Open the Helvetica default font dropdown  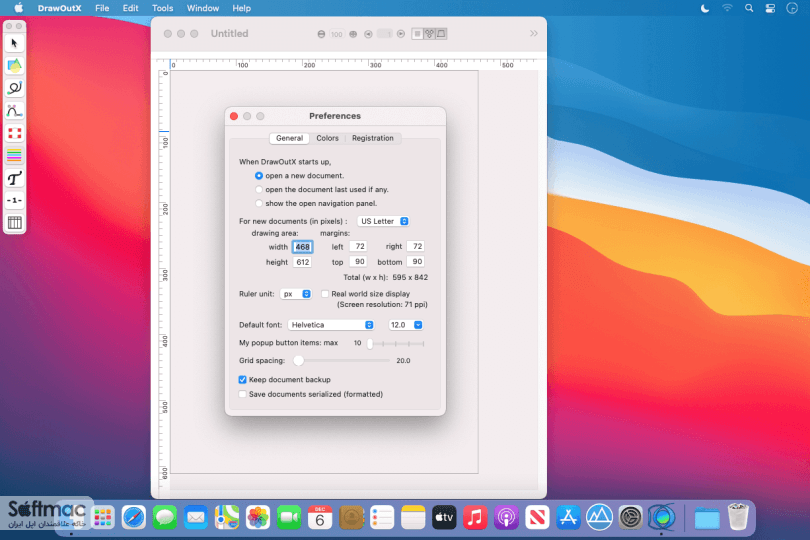pos(331,325)
